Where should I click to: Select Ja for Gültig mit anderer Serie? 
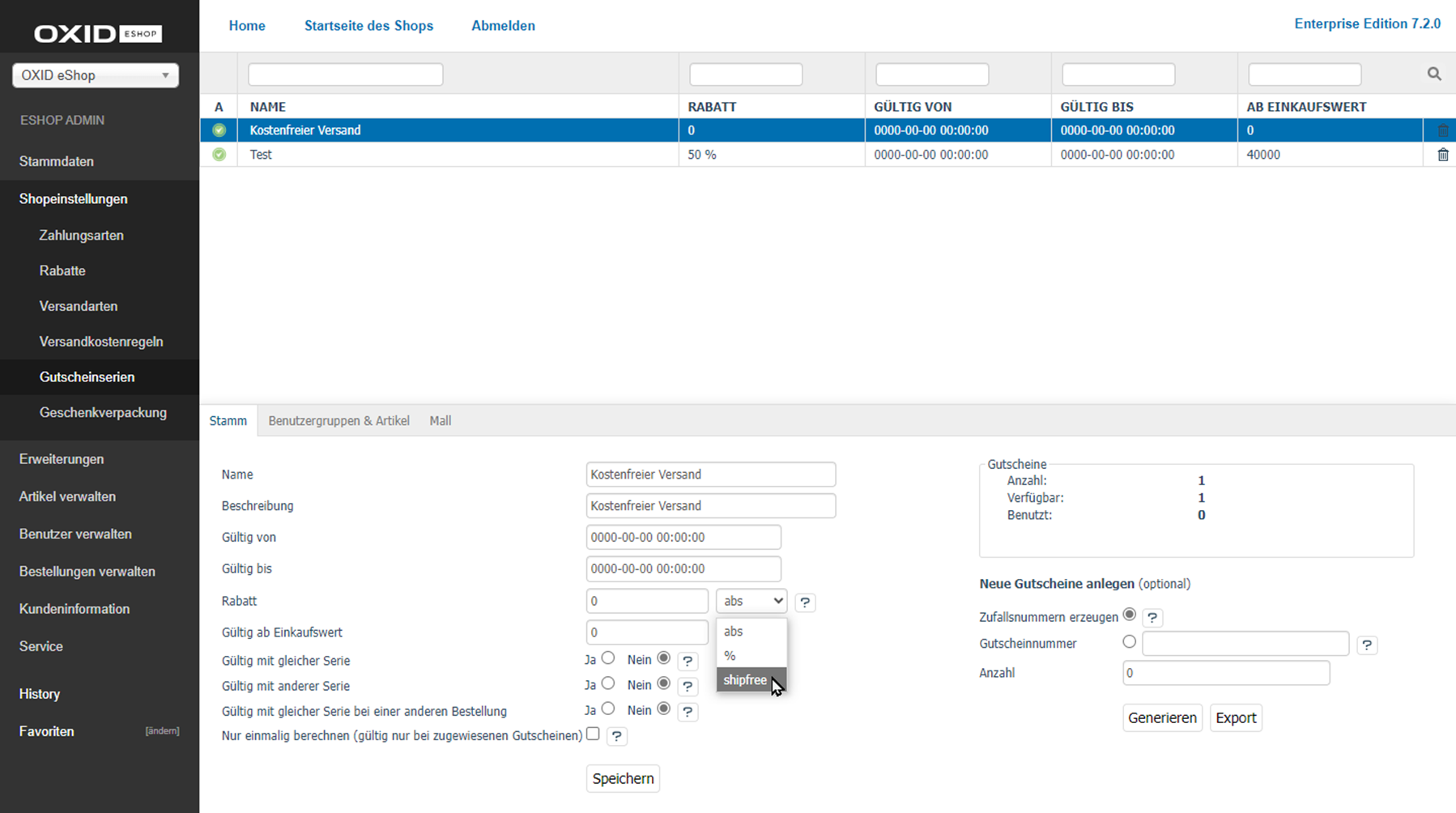tap(608, 683)
